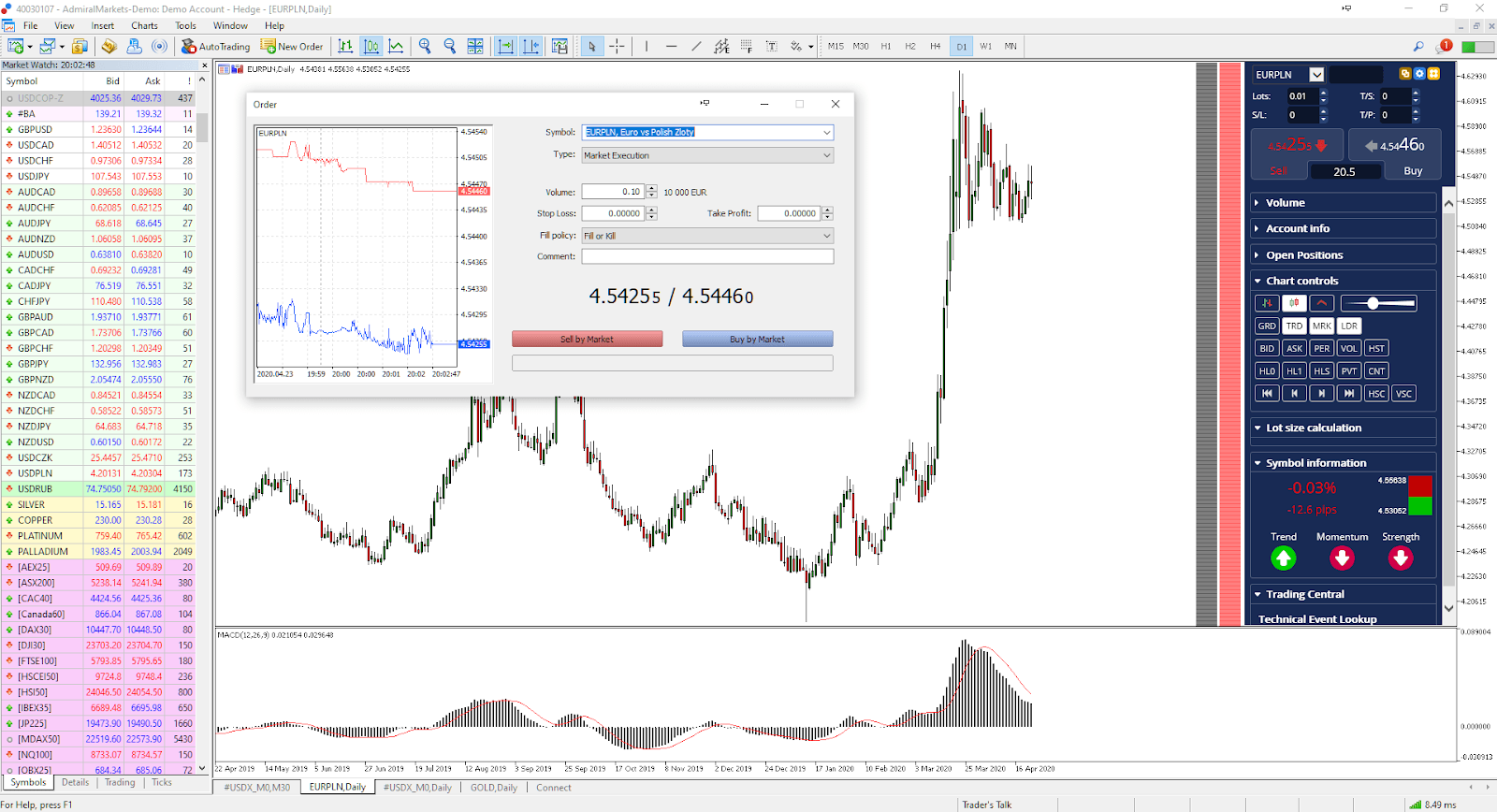Image resolution: width=1497 pixels, height=812 pixels.
Task: Toggle the MRK chart control button
Action: point(1321,326)
